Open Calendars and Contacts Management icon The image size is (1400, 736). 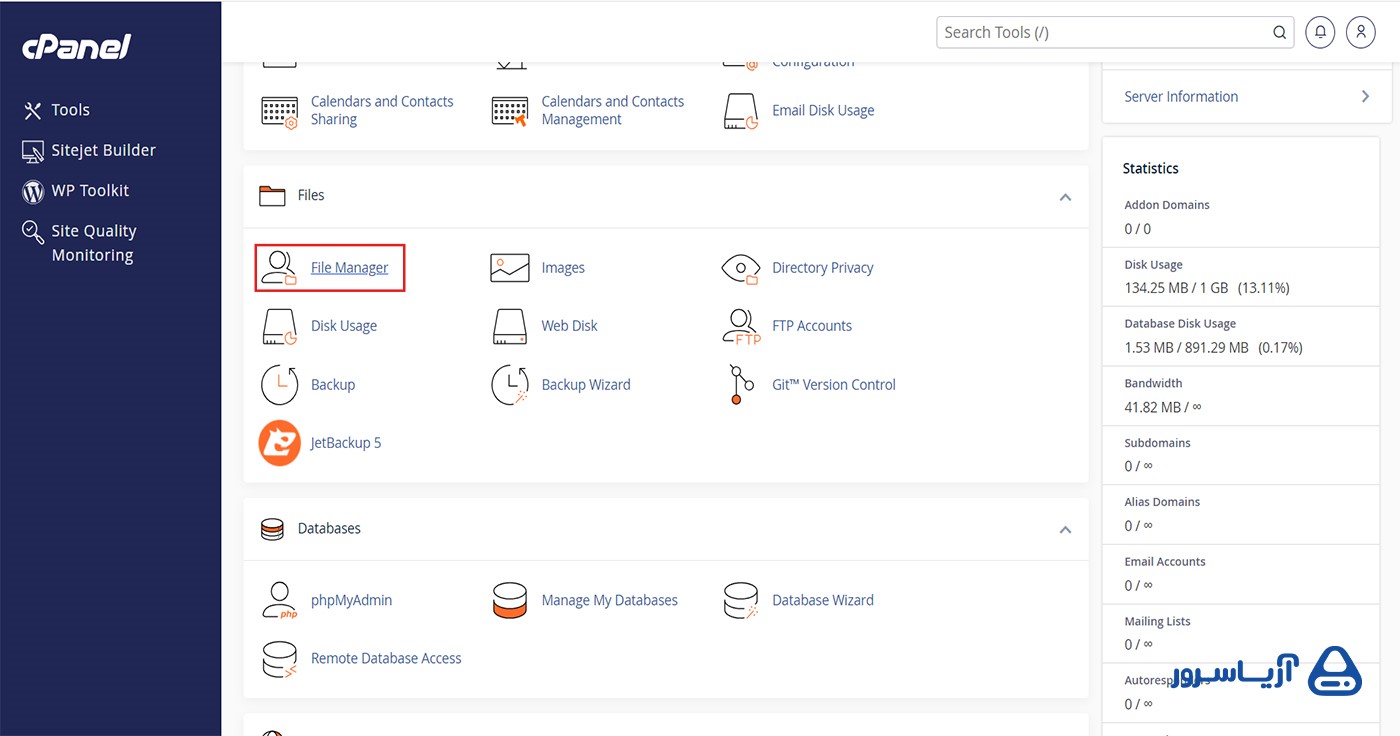510,110
